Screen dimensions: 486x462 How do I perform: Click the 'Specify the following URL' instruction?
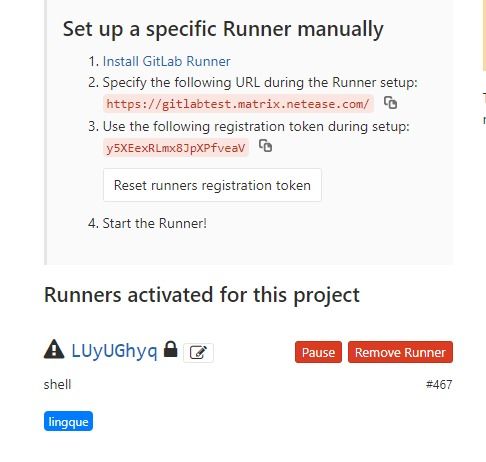260,83
